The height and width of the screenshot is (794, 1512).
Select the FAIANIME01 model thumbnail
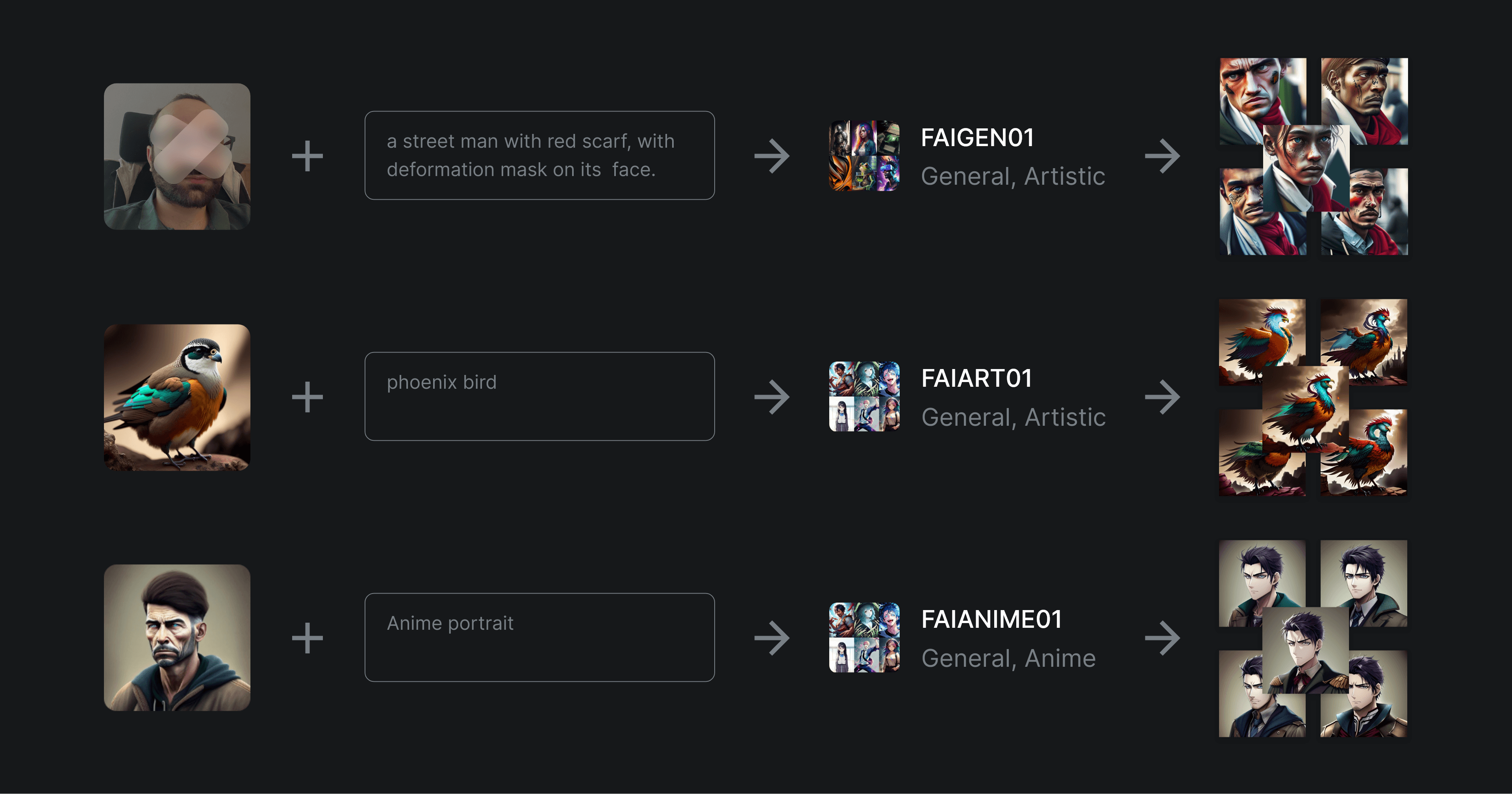(864, 637)
